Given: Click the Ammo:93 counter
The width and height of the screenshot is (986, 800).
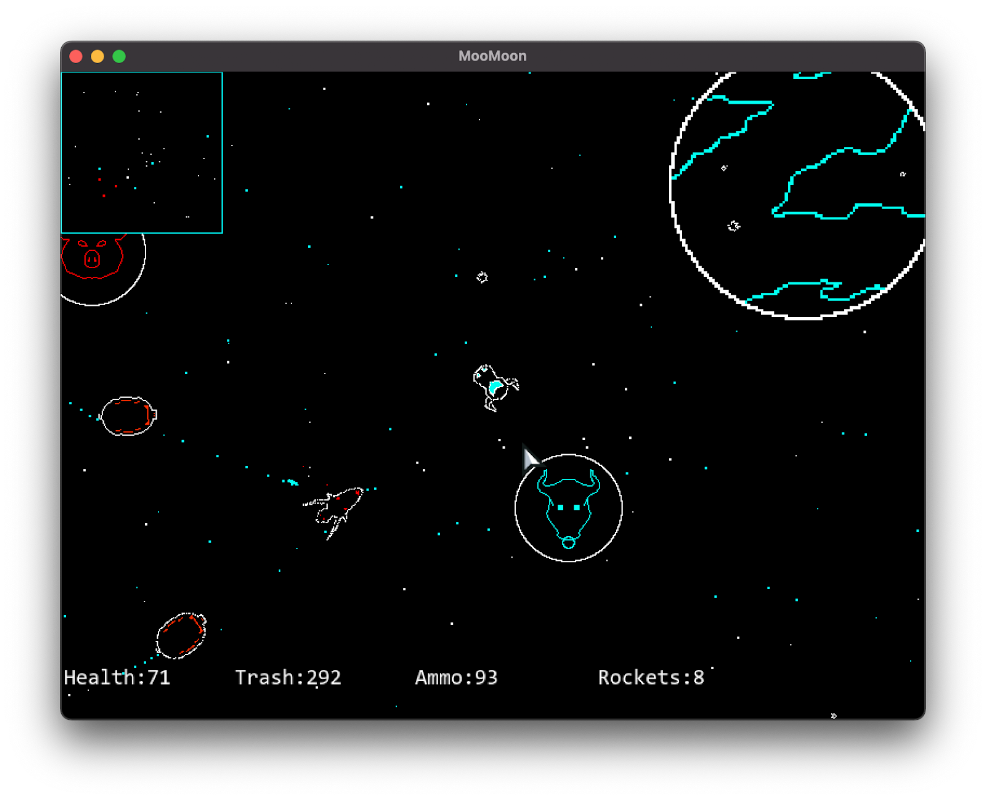Looking at the screenshot, I should (x=456, y=678).
